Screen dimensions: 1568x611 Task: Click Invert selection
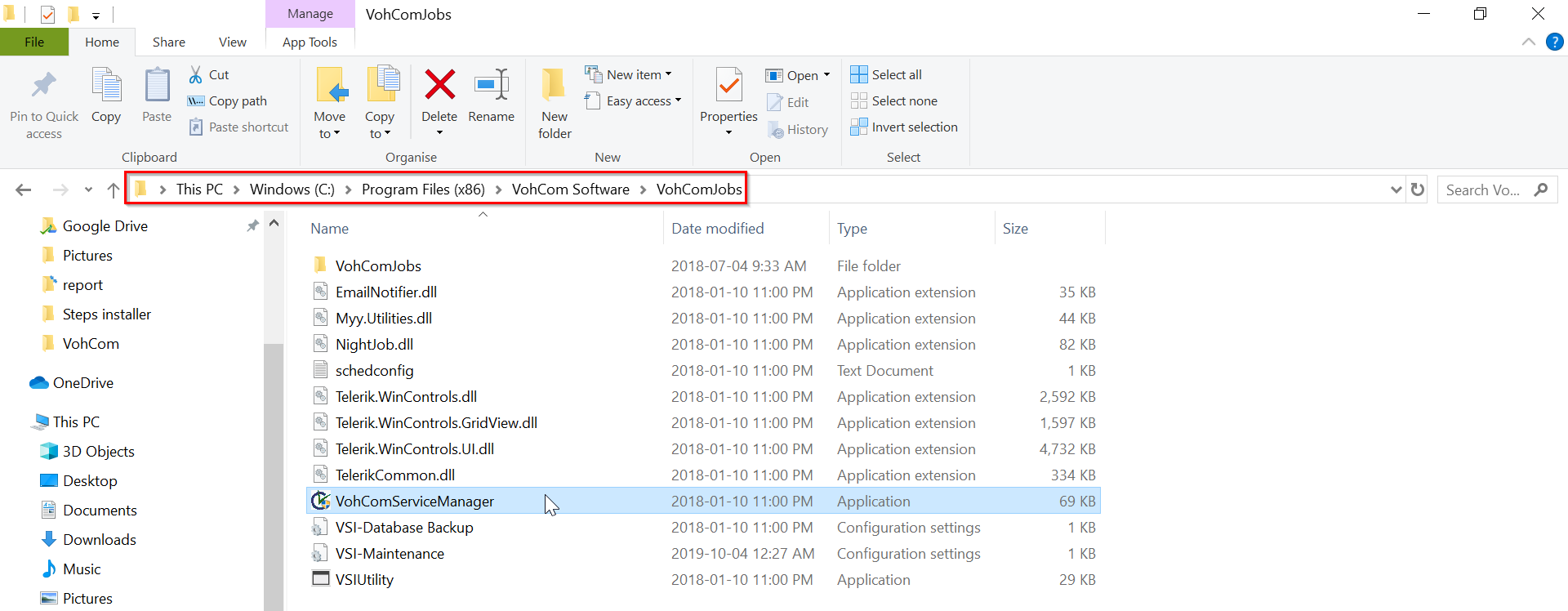(904, 127)
